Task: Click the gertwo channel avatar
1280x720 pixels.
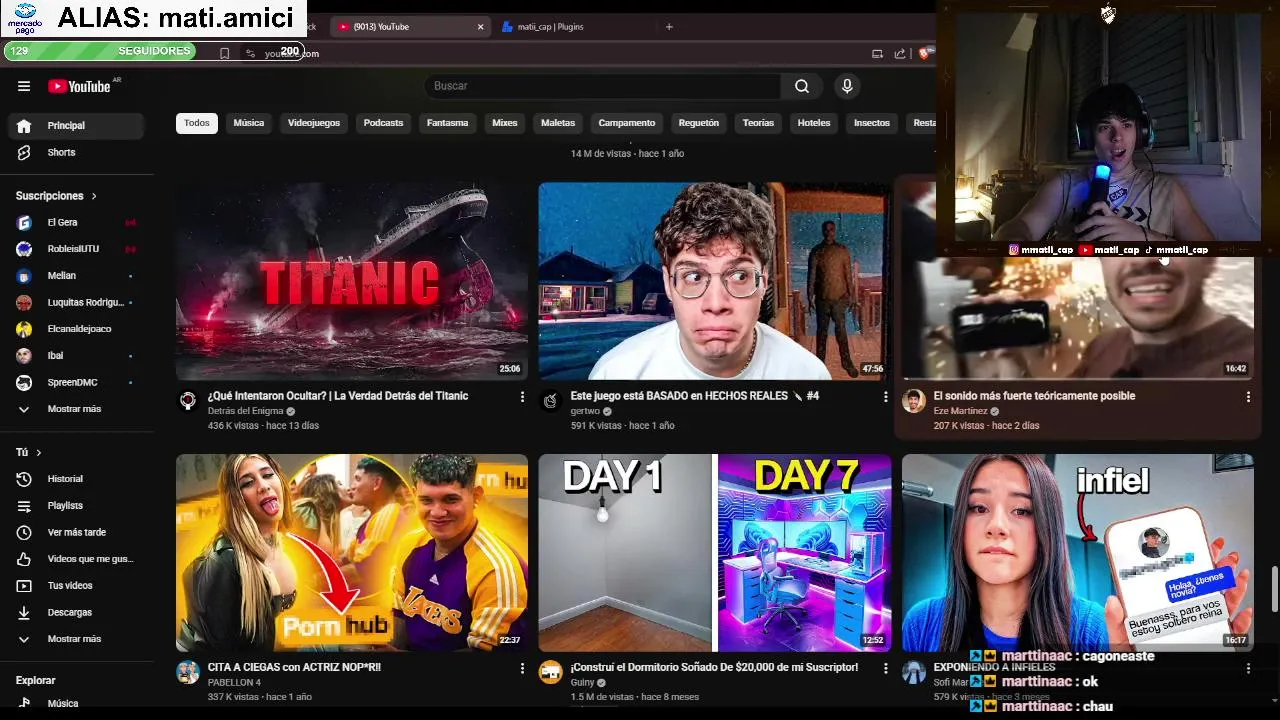Action: [550, 401]
